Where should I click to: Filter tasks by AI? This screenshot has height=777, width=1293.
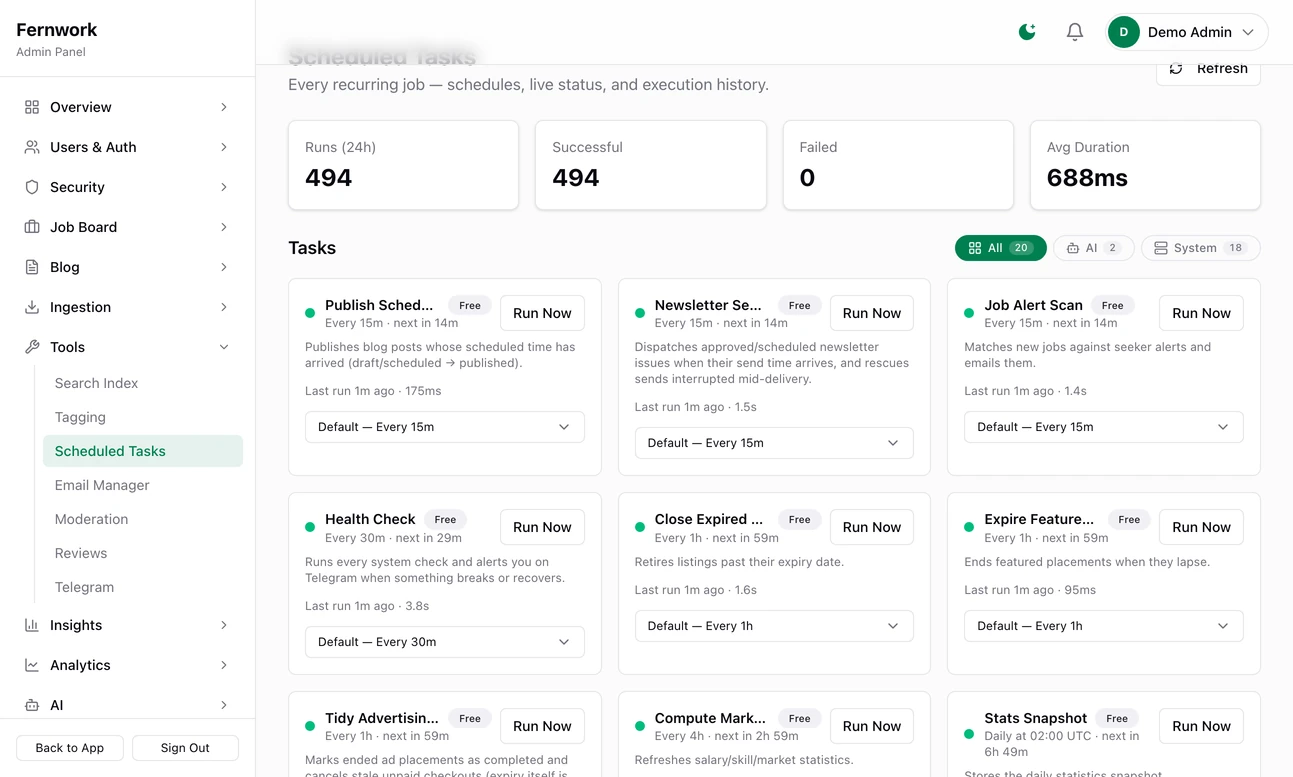coord(1094,248)
